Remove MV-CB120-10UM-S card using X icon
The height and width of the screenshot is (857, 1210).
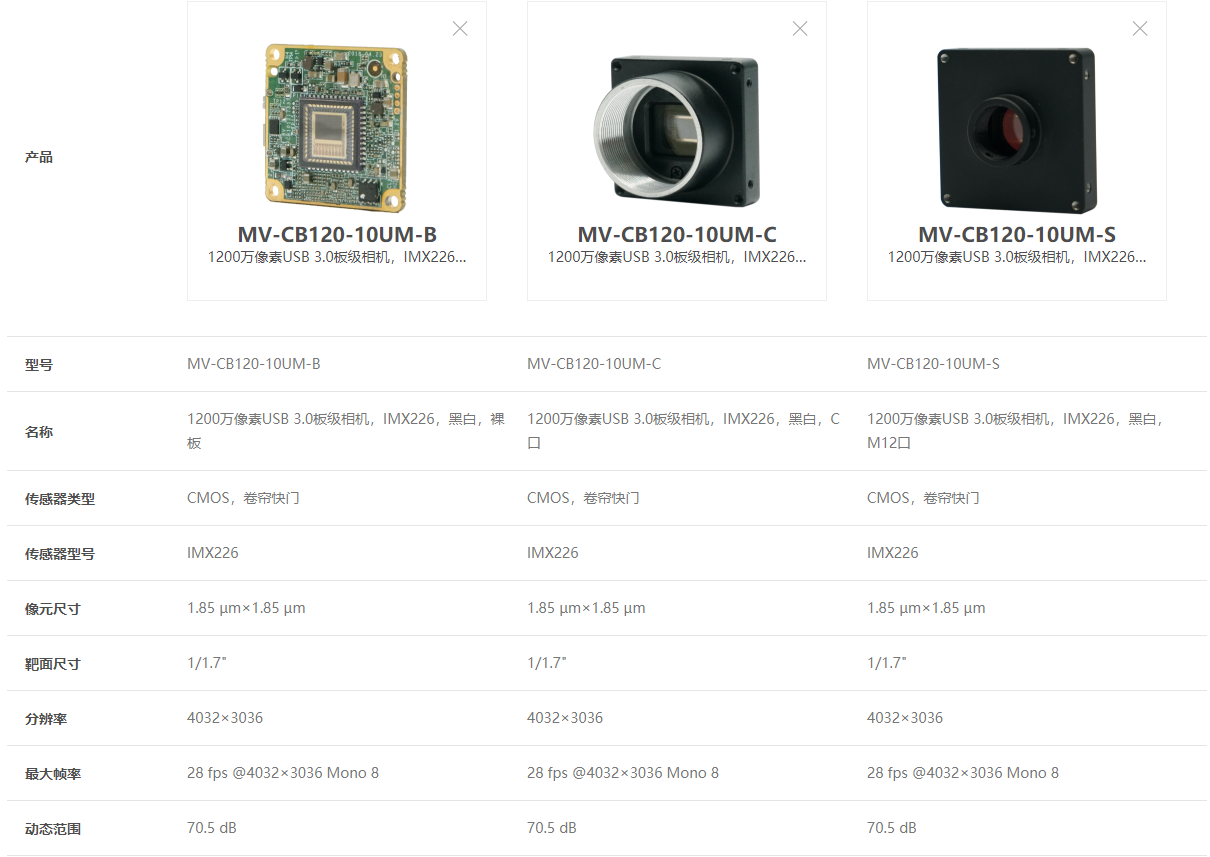(x=1140, y=29)
